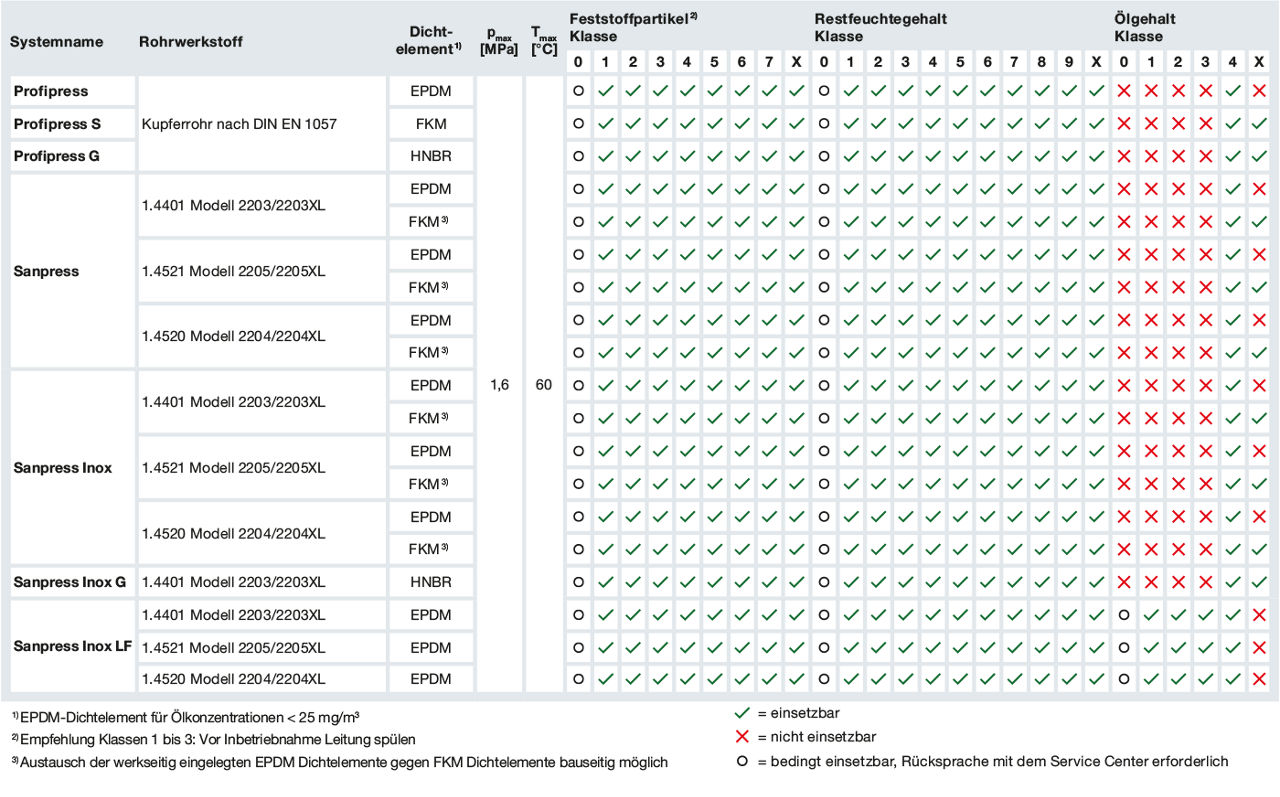Click the circle symbol beside 'bedingt einsetzbar'

742,762
